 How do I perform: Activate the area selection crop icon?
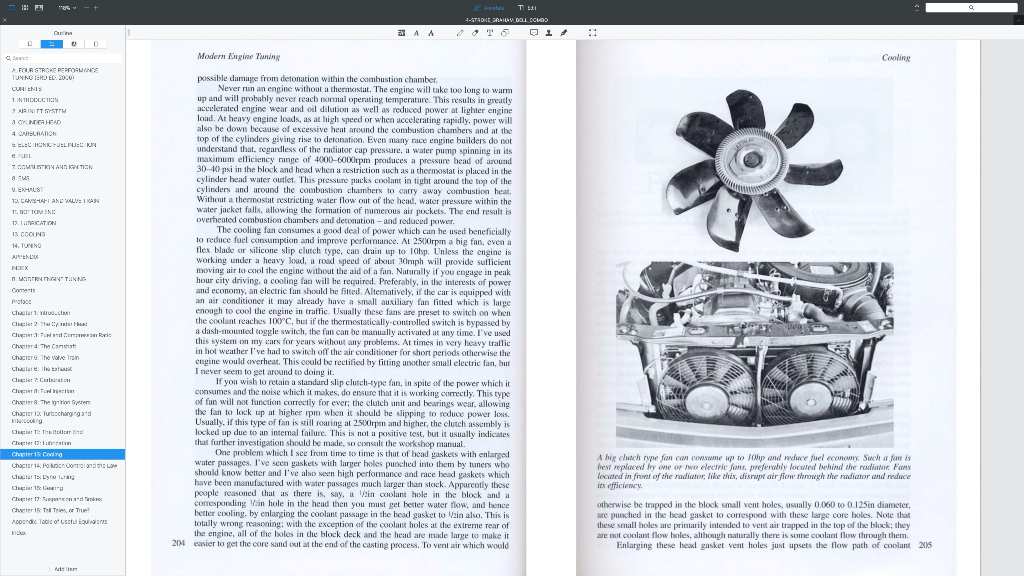593,33
